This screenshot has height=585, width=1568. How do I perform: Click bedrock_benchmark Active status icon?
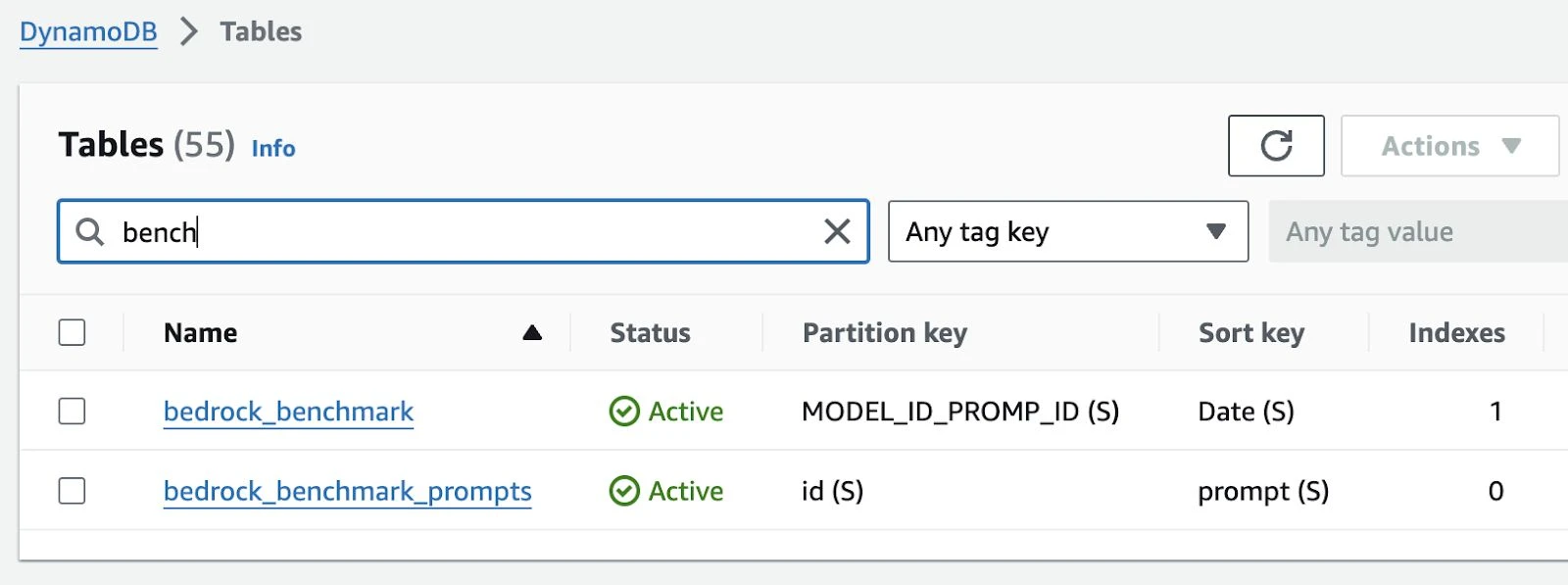click(624, 412)
